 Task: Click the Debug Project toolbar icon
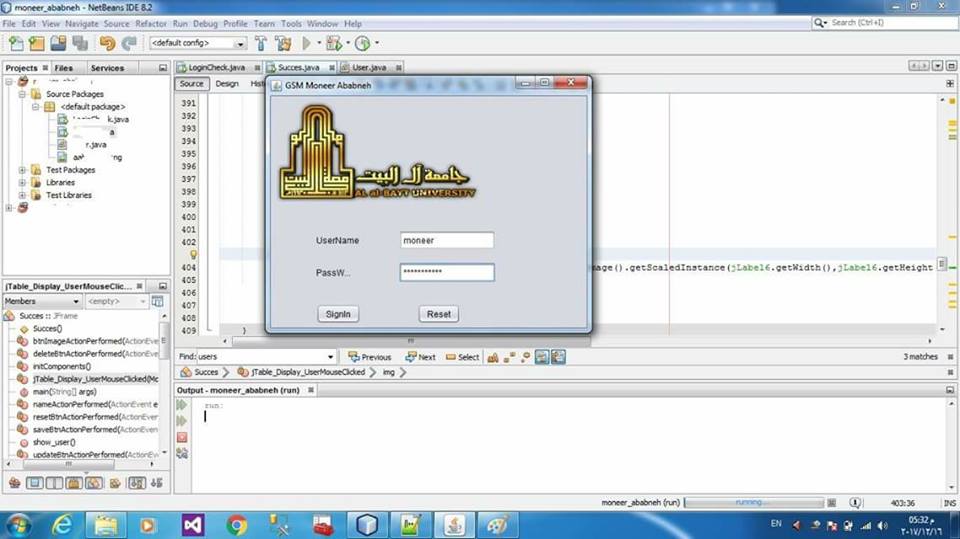coord(333,43)
